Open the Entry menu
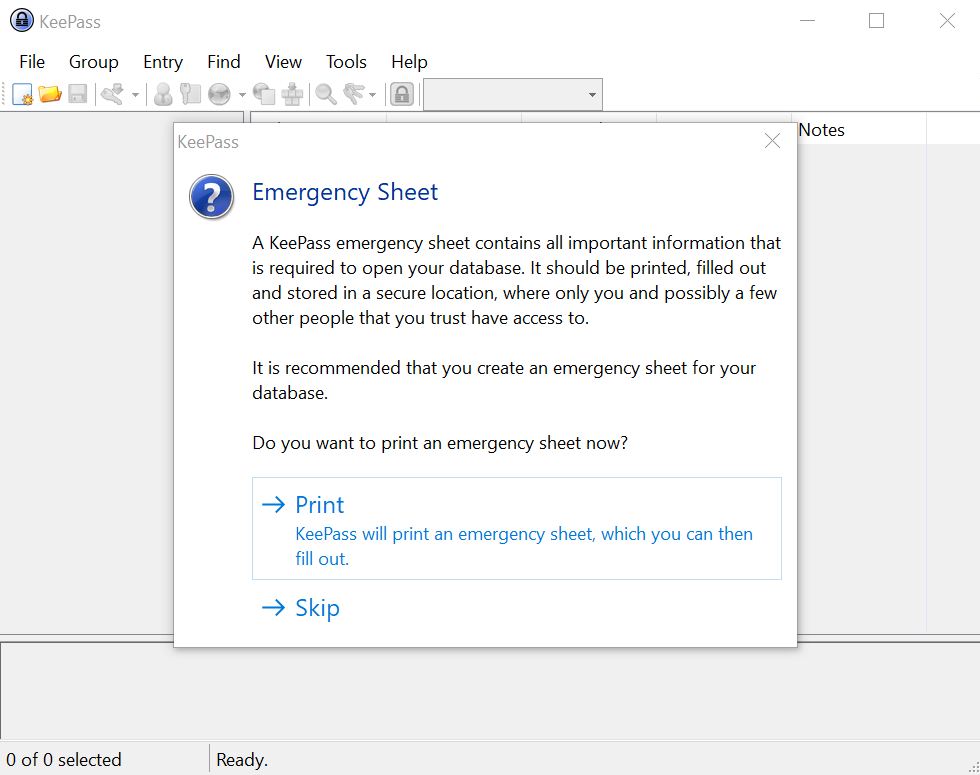Image resolution: width=980 pixels, height=775 pixels. pyautogui.click(x=162, y=62)
